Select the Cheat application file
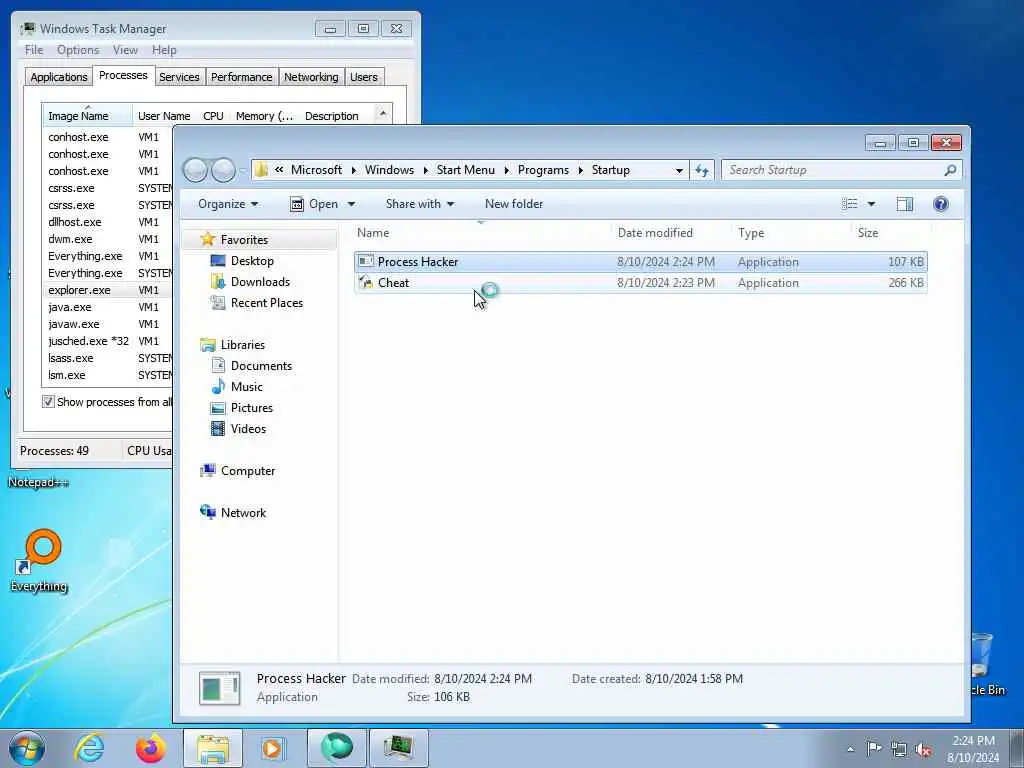Screen dimensions: 1024x768 point(640,283)
